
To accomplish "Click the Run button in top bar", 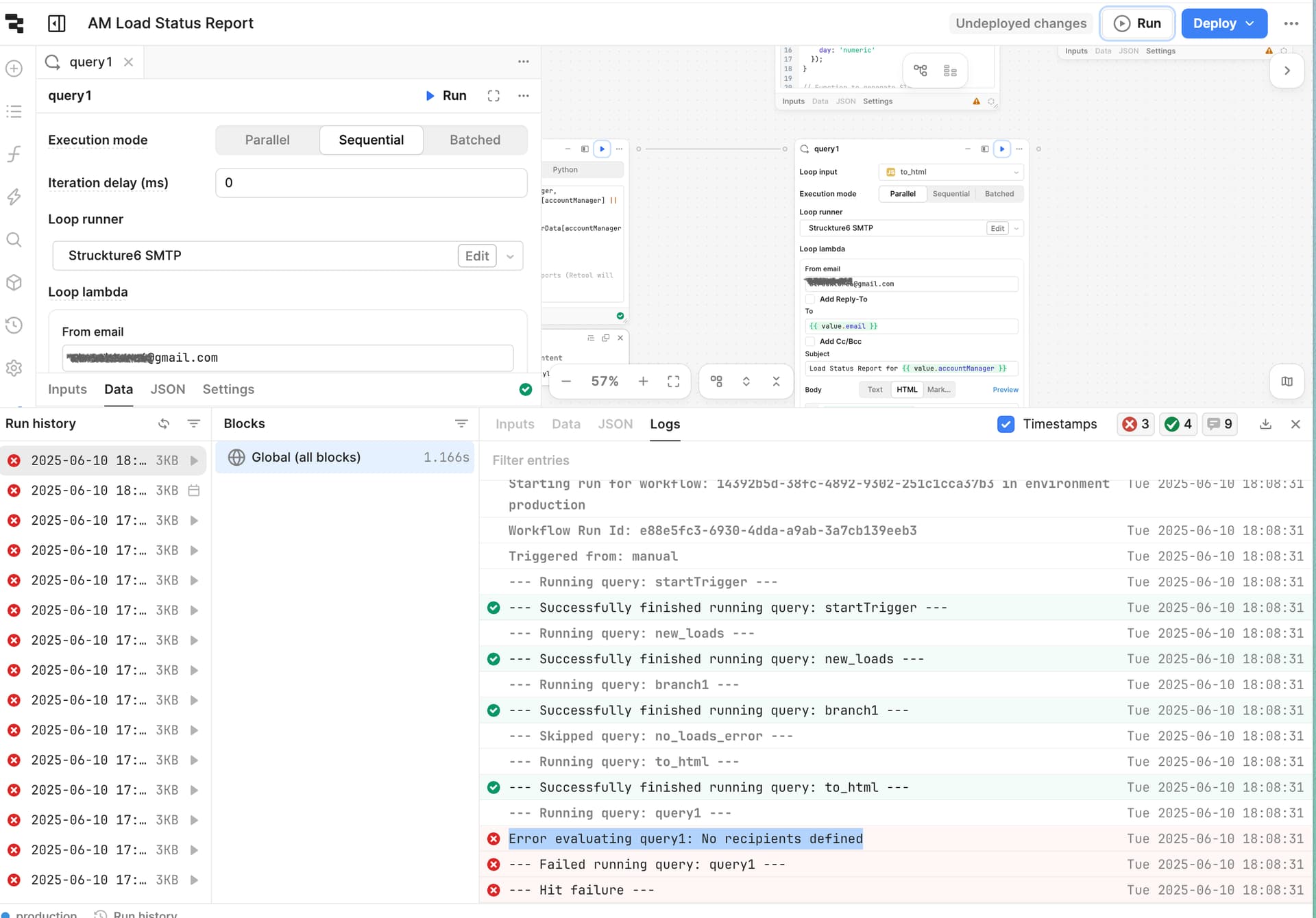I will coord(1138,23).
